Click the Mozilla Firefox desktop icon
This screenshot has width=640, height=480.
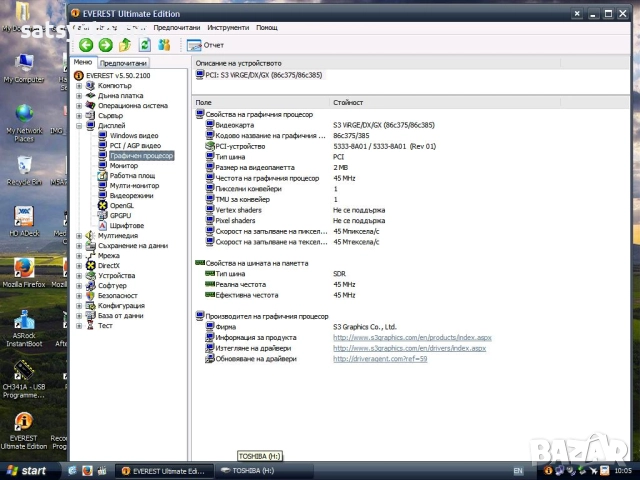(x=24, y=273)
